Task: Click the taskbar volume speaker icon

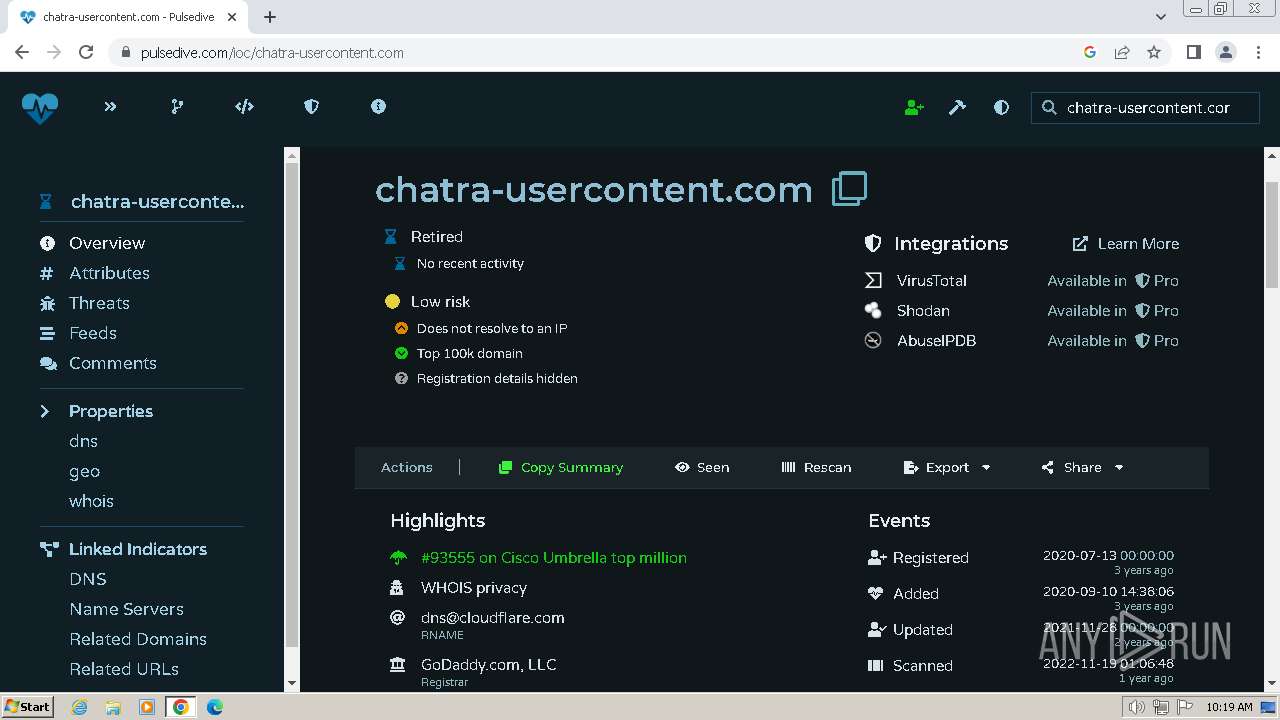Action: click(1137, 707)
